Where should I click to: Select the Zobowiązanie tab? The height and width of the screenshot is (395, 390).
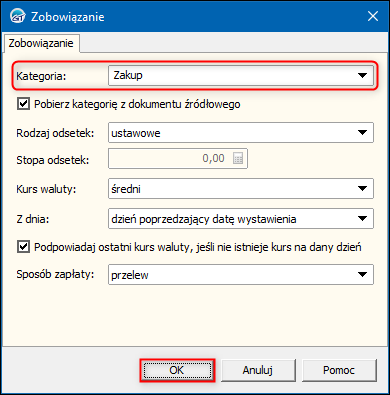[41, 43]
